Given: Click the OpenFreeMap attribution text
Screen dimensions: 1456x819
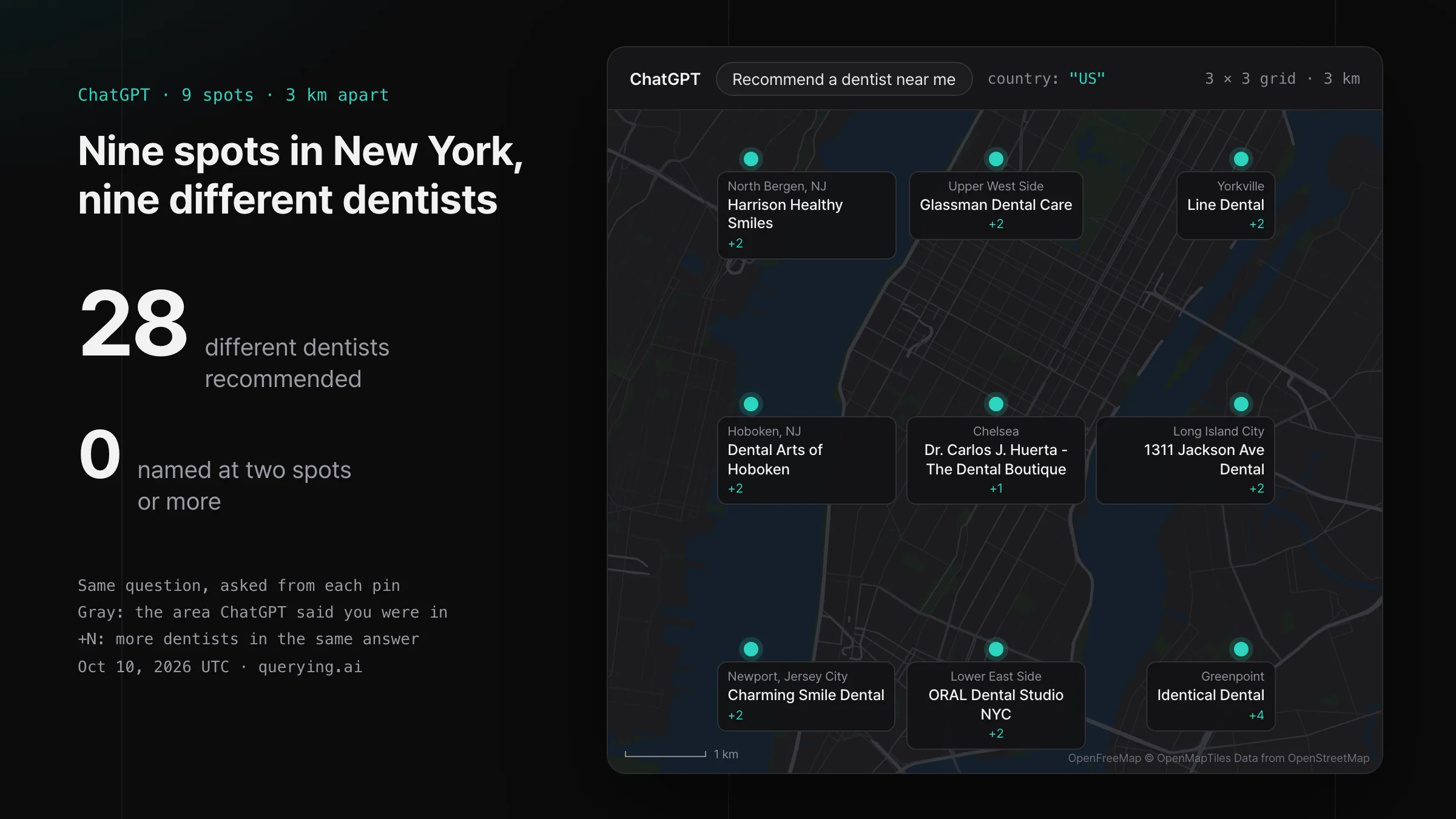Looking at the screenshot, I should (x=1219, y=758).
